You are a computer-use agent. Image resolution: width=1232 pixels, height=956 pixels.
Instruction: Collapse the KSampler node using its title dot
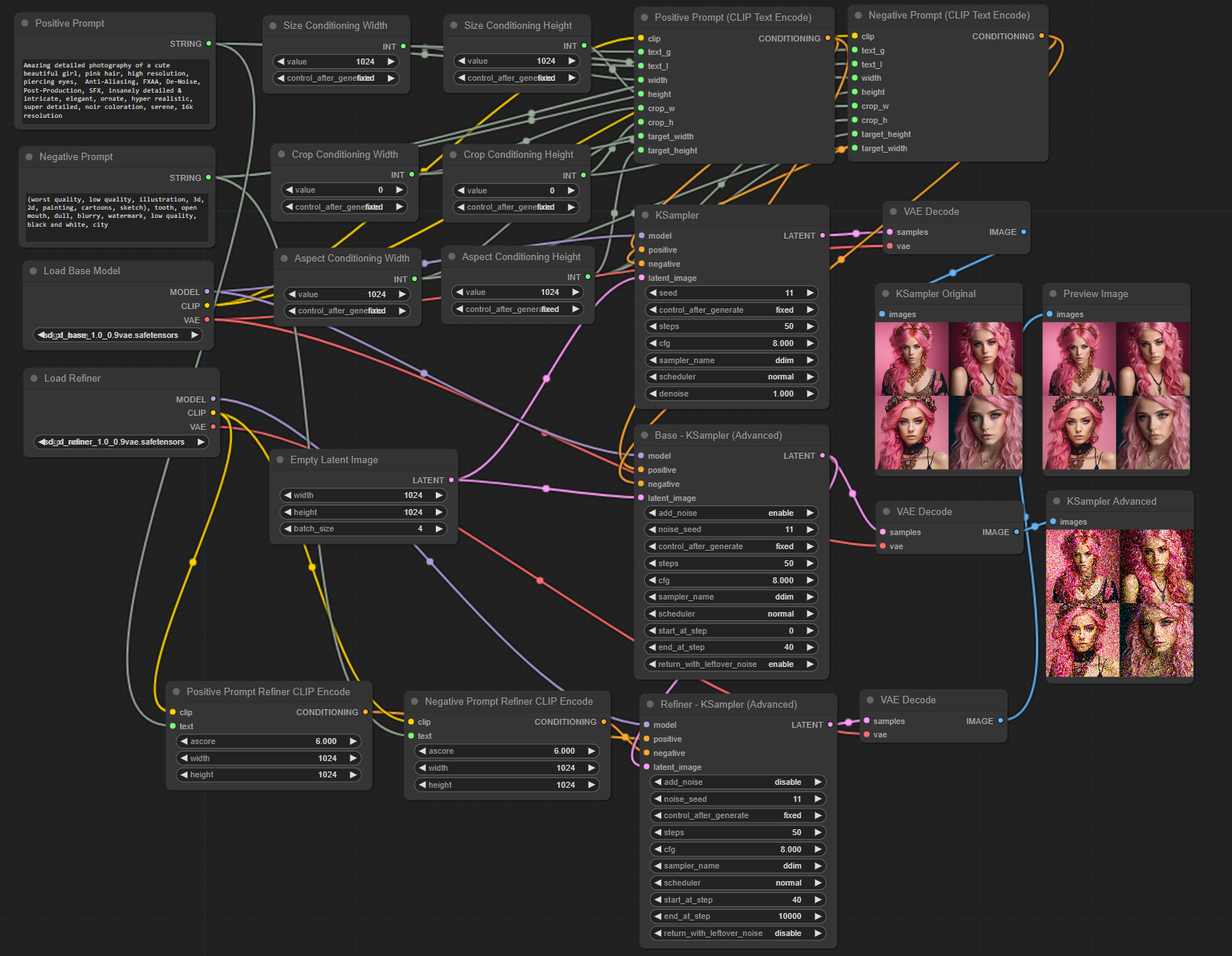645,215
